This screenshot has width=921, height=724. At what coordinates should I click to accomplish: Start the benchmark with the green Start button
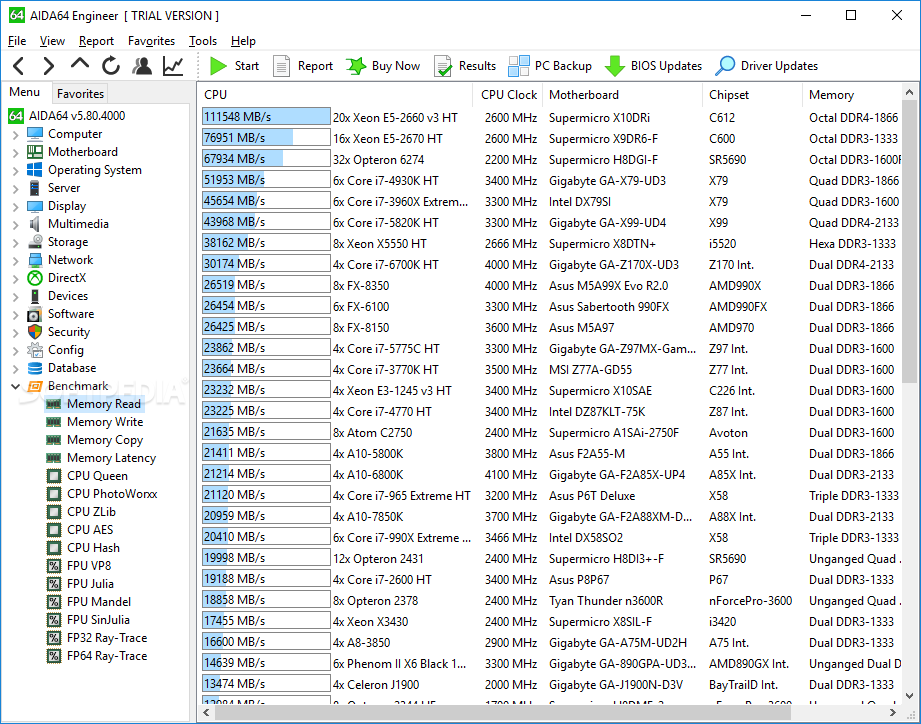point(234,66)
